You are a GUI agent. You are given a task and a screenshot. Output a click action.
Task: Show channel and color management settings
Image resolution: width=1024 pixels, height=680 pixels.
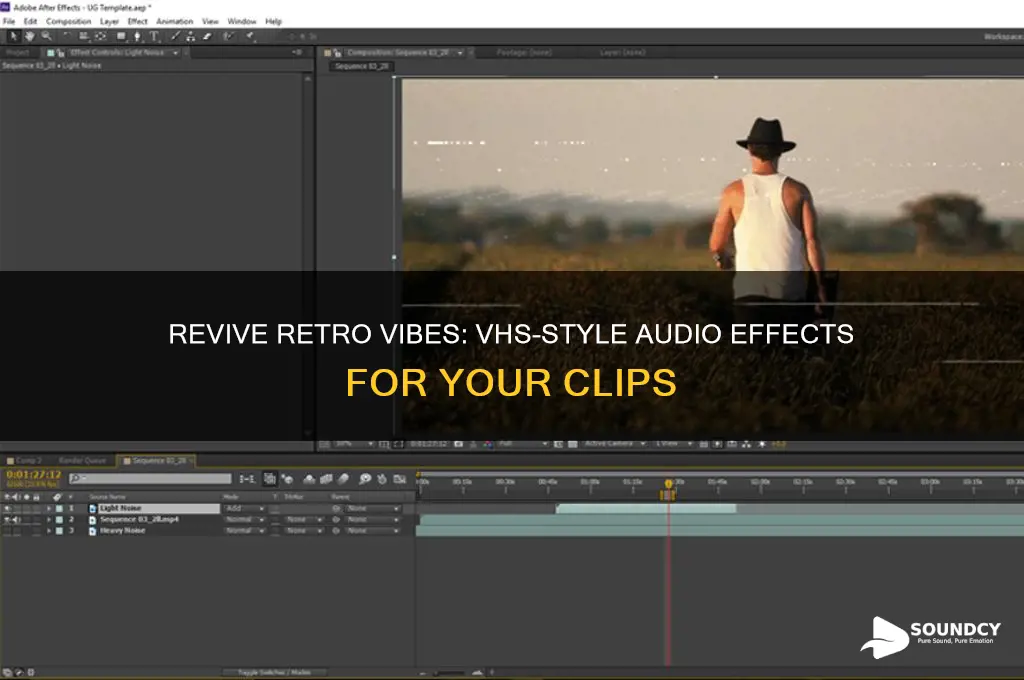(x=488, y=444)
